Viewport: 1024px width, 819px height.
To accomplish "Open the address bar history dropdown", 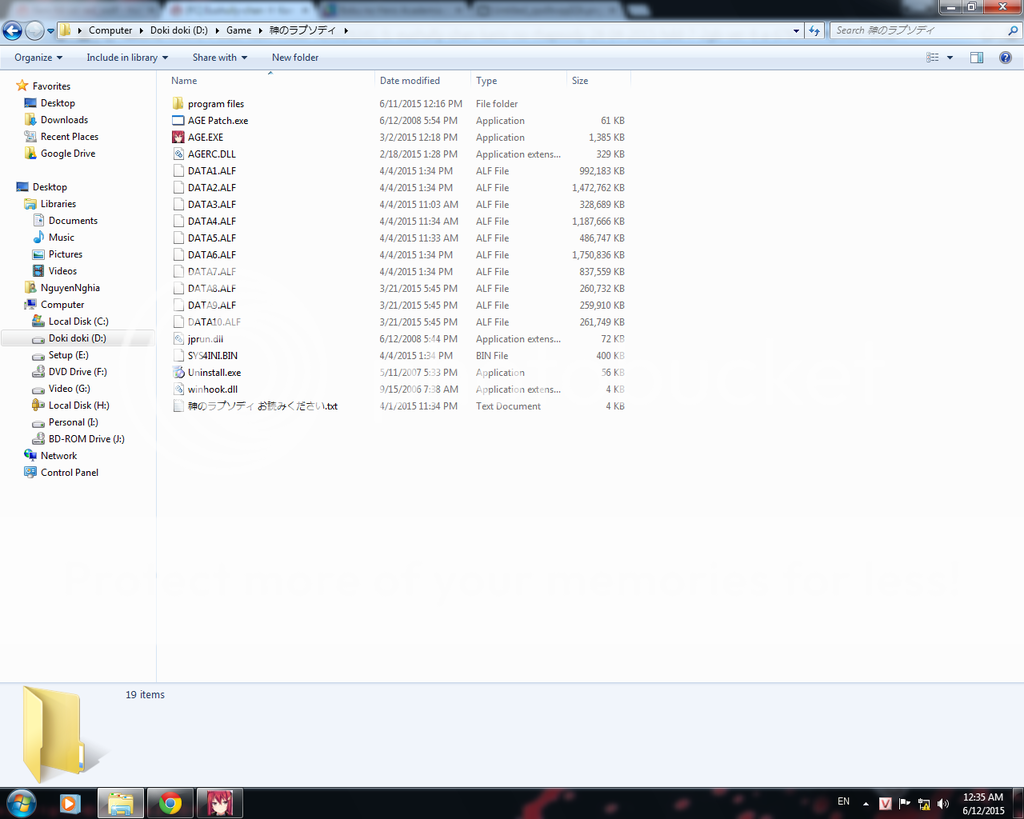I will click(x=797, y=30).
